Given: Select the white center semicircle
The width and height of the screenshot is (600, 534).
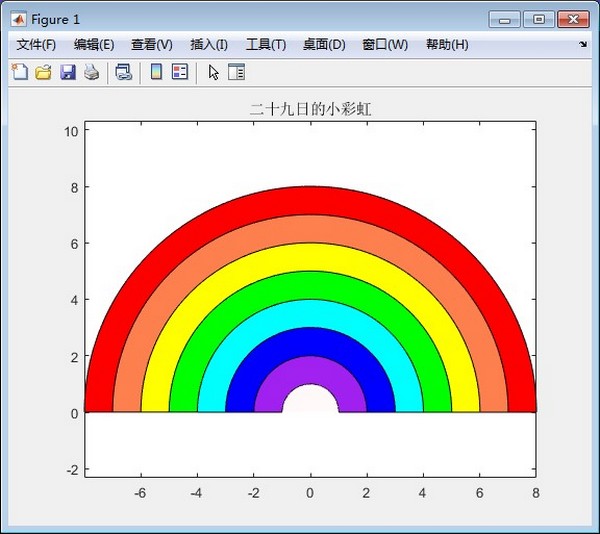Looking at the screenshot, I should click(310, 400).
